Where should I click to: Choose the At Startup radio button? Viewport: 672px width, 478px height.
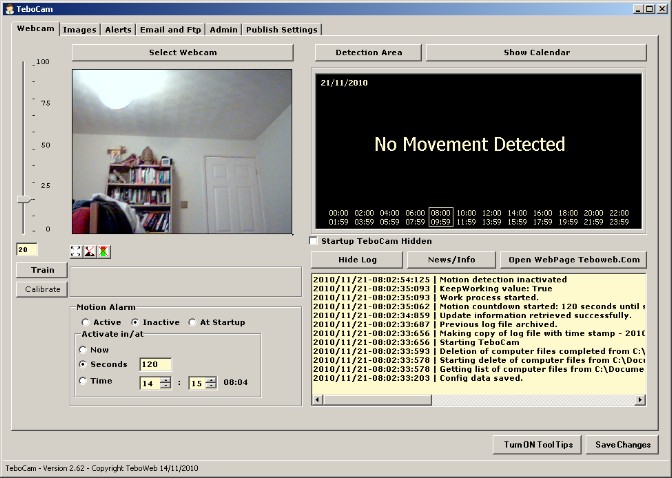(x=192, y=322)
